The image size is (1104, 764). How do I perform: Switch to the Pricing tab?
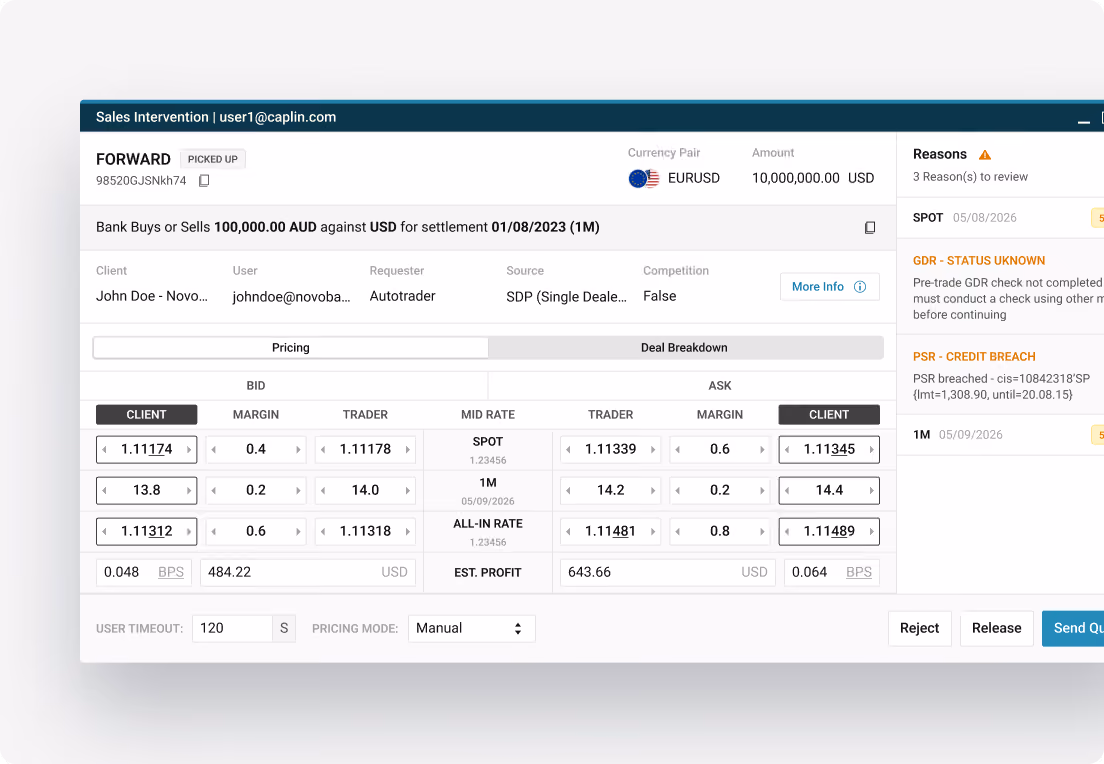tap(291, 348)
